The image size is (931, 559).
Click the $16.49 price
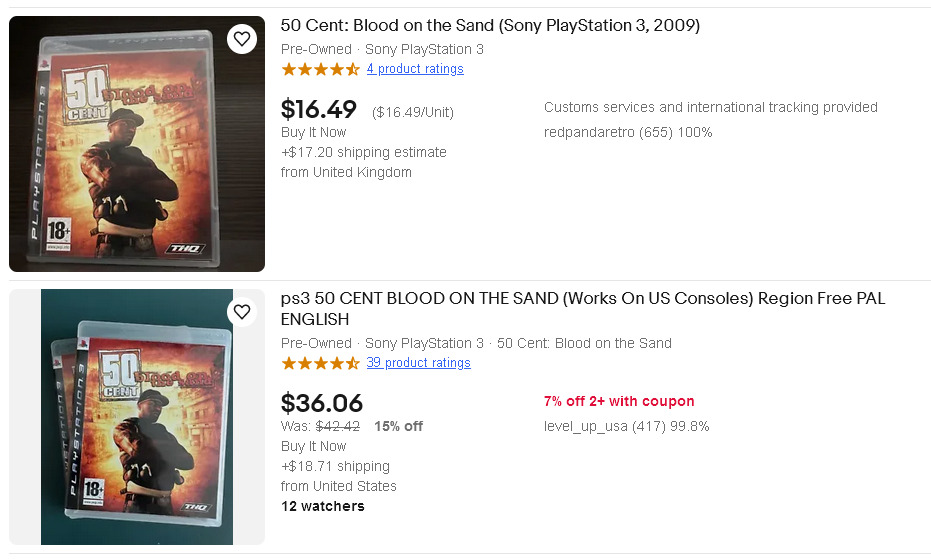tap(318, 109)
